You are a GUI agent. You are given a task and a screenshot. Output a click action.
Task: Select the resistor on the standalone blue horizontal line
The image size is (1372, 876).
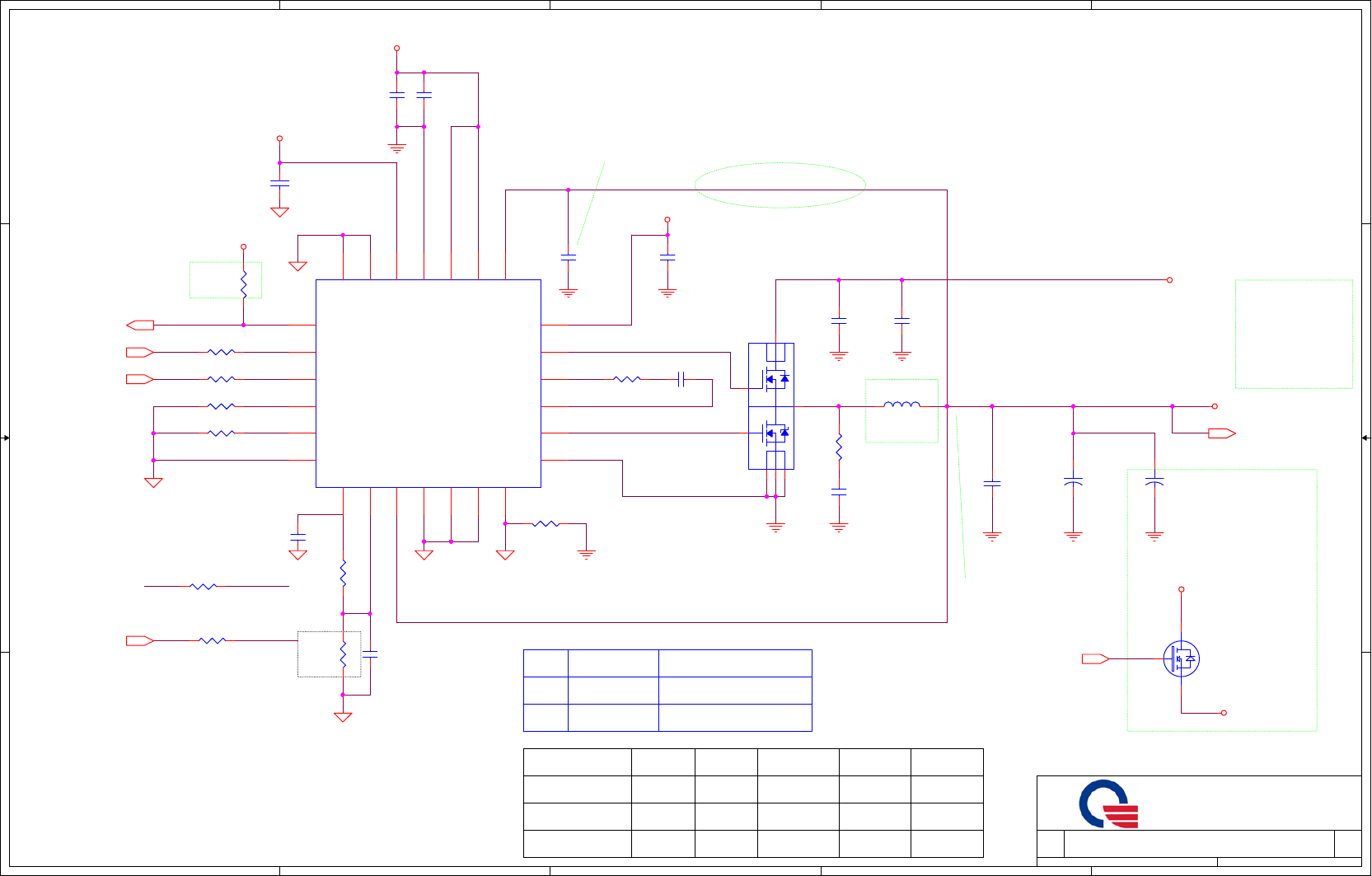click(204, 586)
